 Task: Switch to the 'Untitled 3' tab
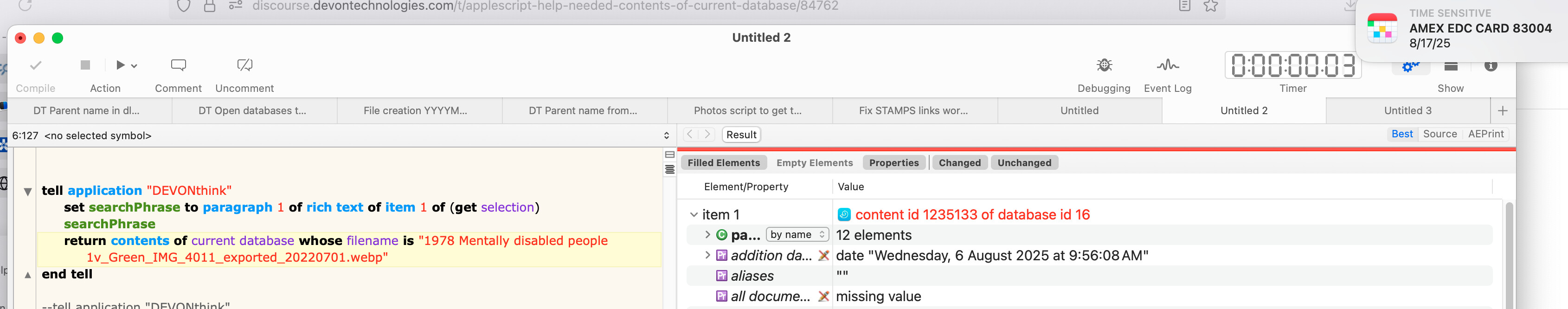coord(1407,111)
